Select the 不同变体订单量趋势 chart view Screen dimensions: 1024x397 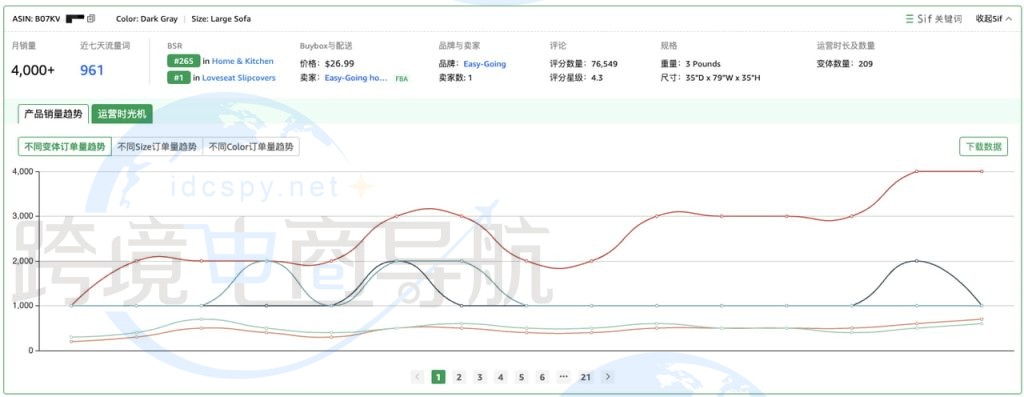coord(65,147)
